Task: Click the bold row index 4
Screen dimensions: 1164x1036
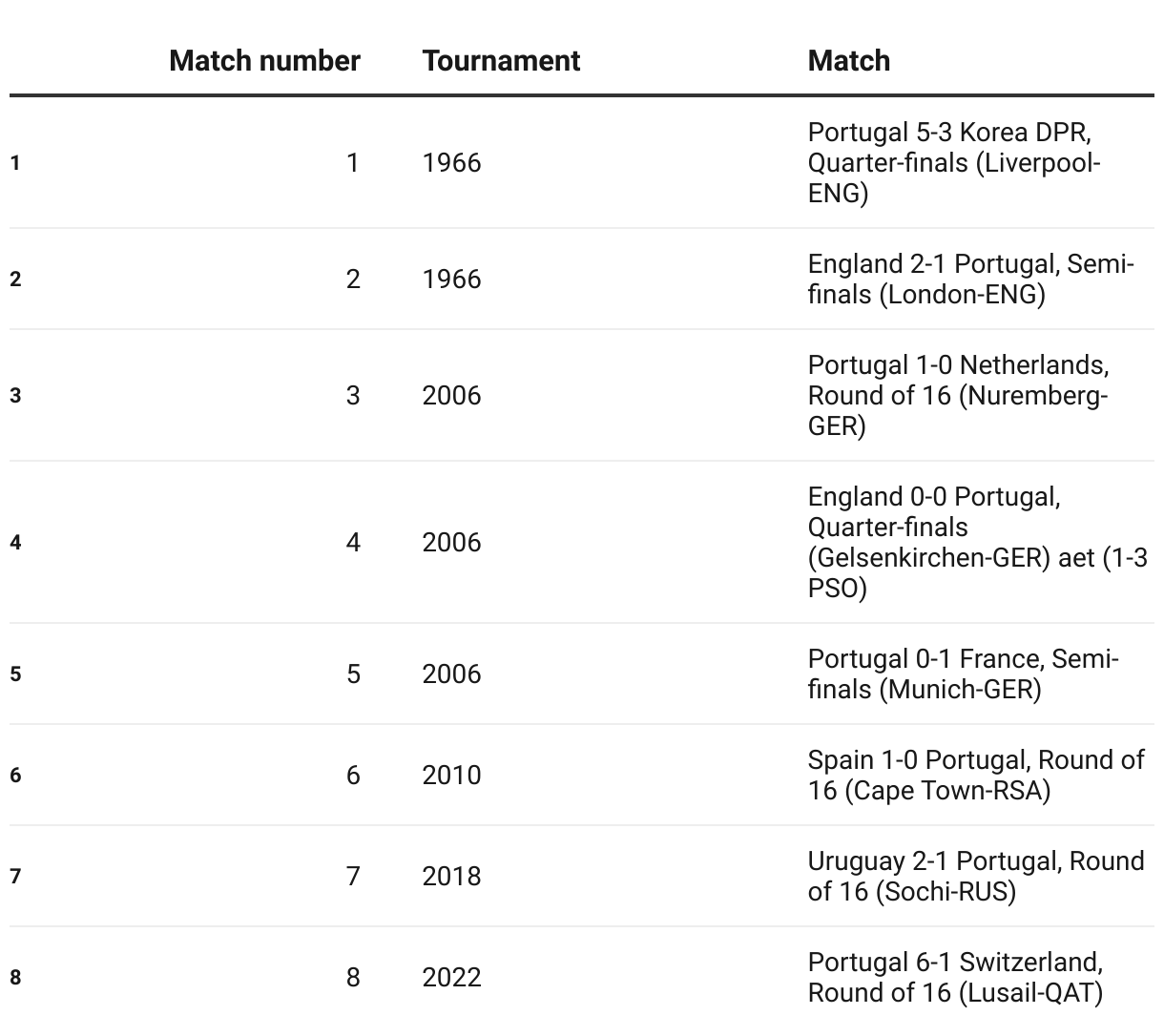Action: pos(15,542)
